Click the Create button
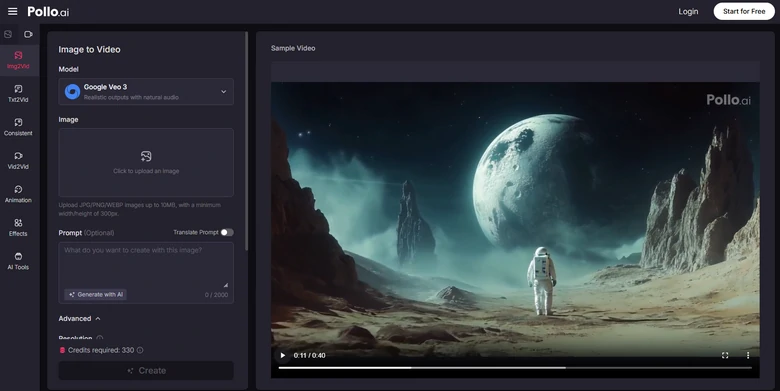780x391 pixels. 146,371
